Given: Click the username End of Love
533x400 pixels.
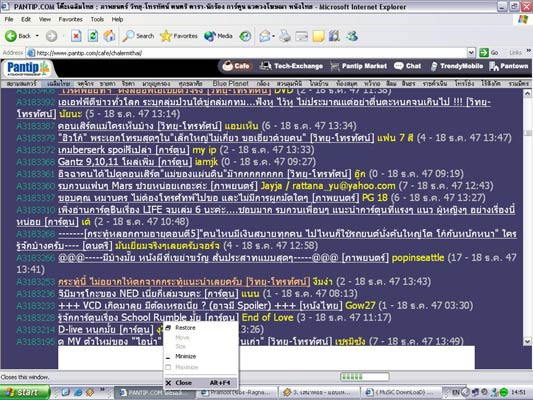Looking at the screenshot, I should [x=268, y=318].
